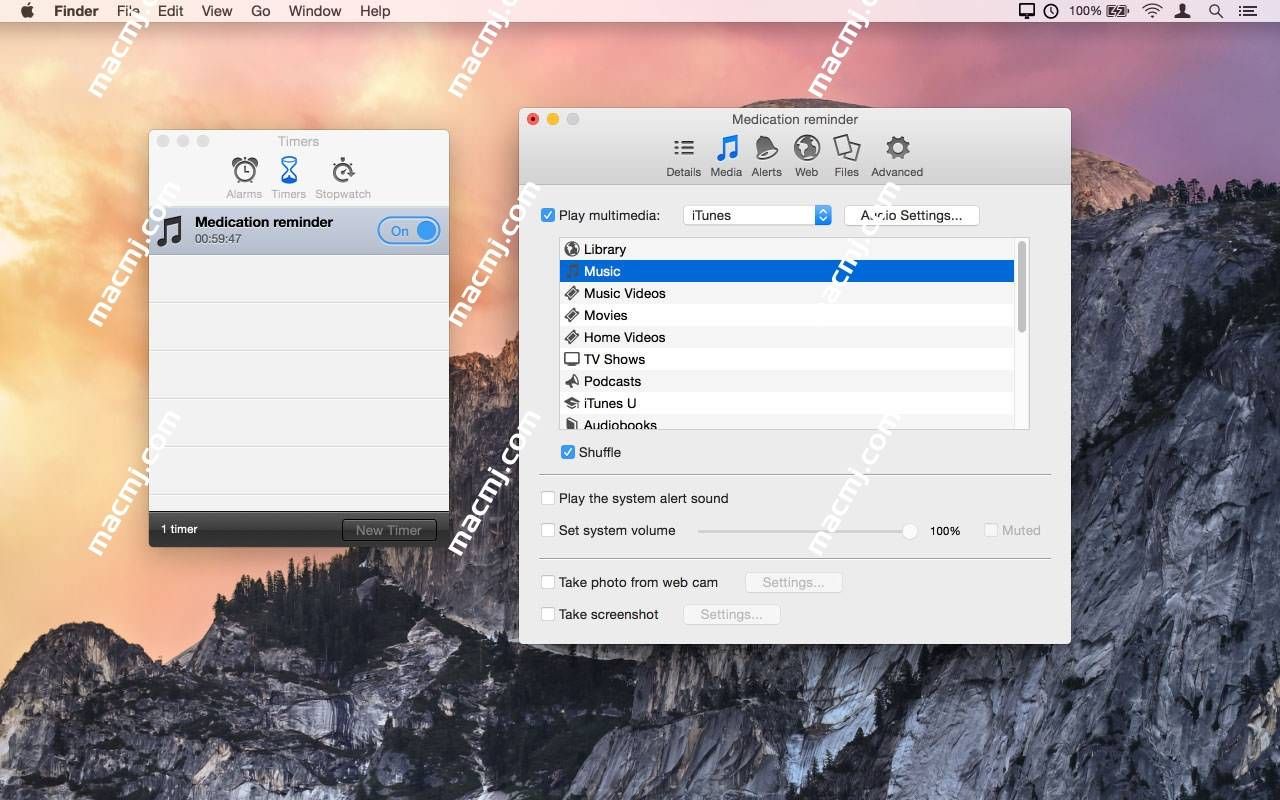The height and width of the screenshot is (800, 1280).
Task: Select Library in the iTunes list
Action: (787, 249)
